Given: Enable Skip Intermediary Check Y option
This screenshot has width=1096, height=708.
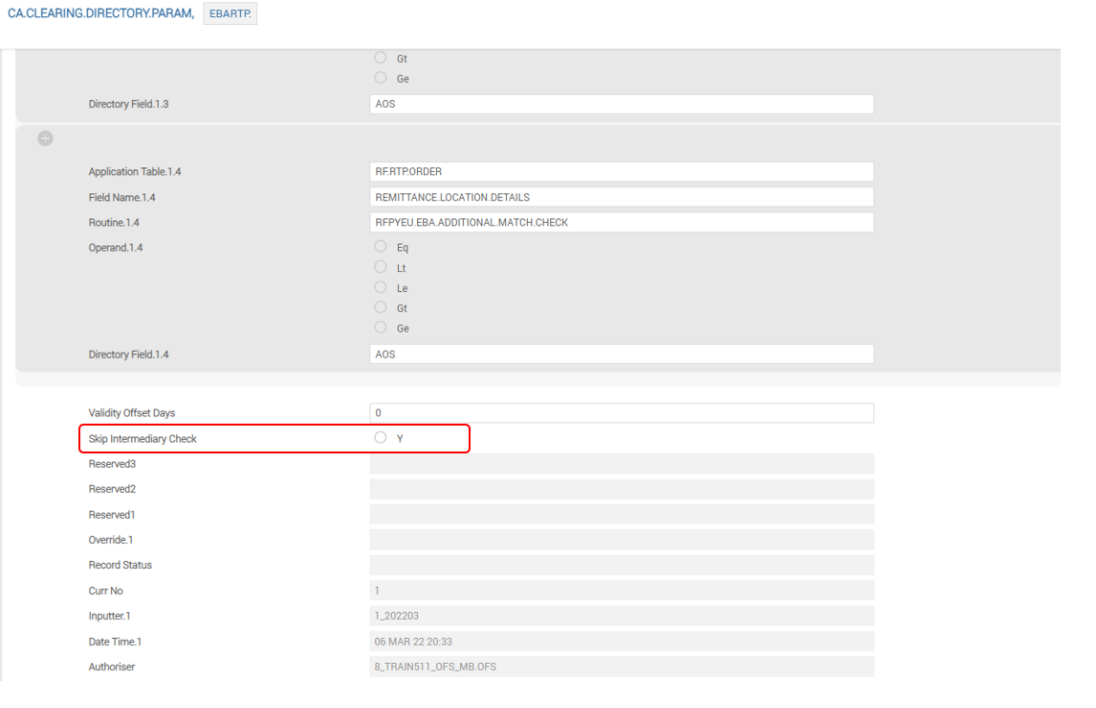Looking at the screenshot, I should coord(380,438).
